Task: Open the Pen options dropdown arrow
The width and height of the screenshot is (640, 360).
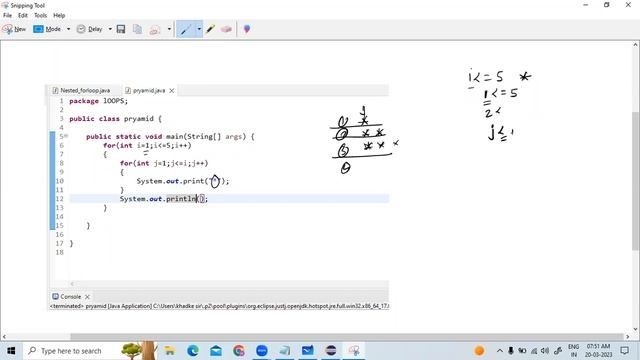Action: [x=199, y=29]
